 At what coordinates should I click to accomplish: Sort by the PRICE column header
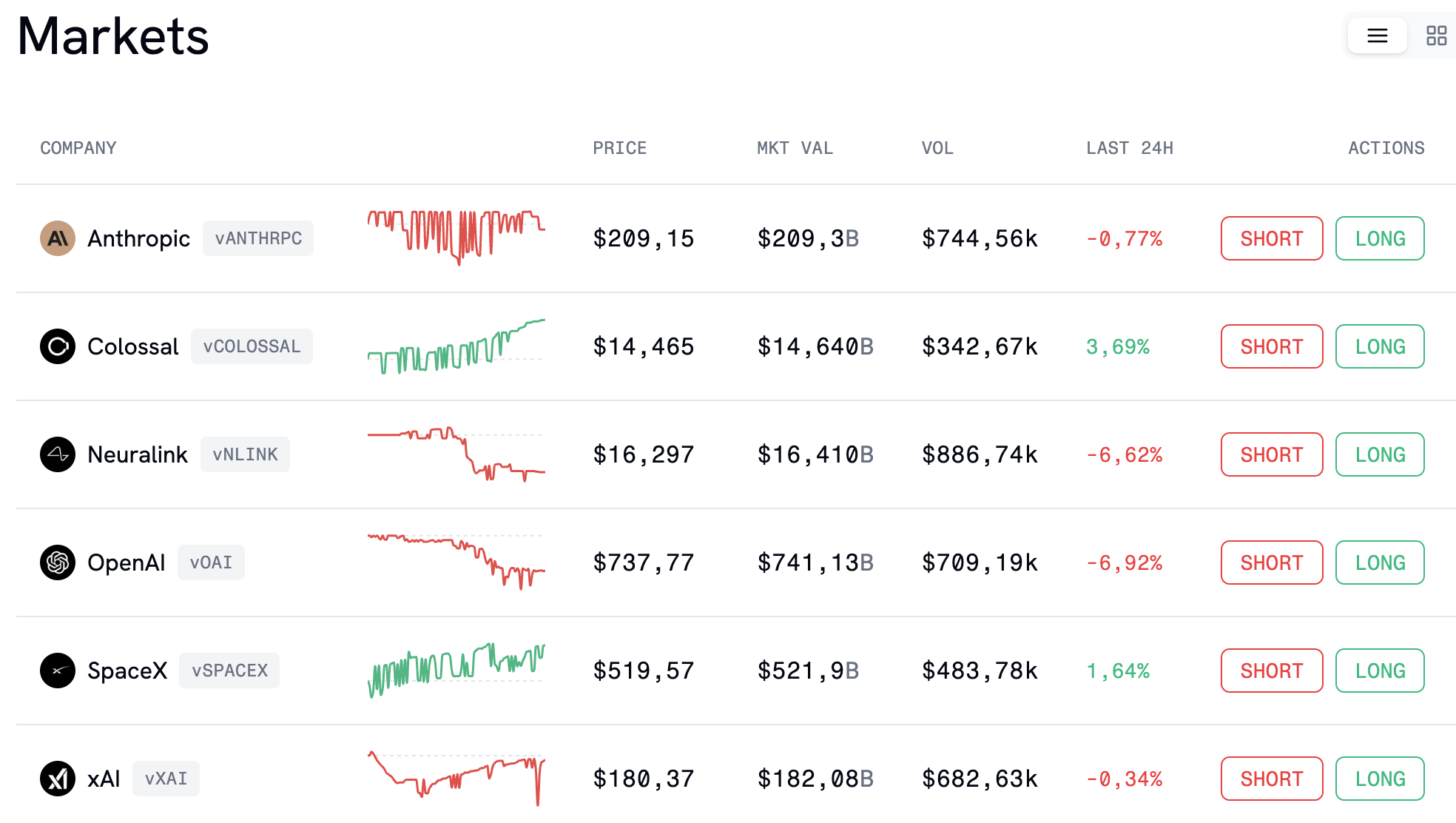(x=619, y=148)
